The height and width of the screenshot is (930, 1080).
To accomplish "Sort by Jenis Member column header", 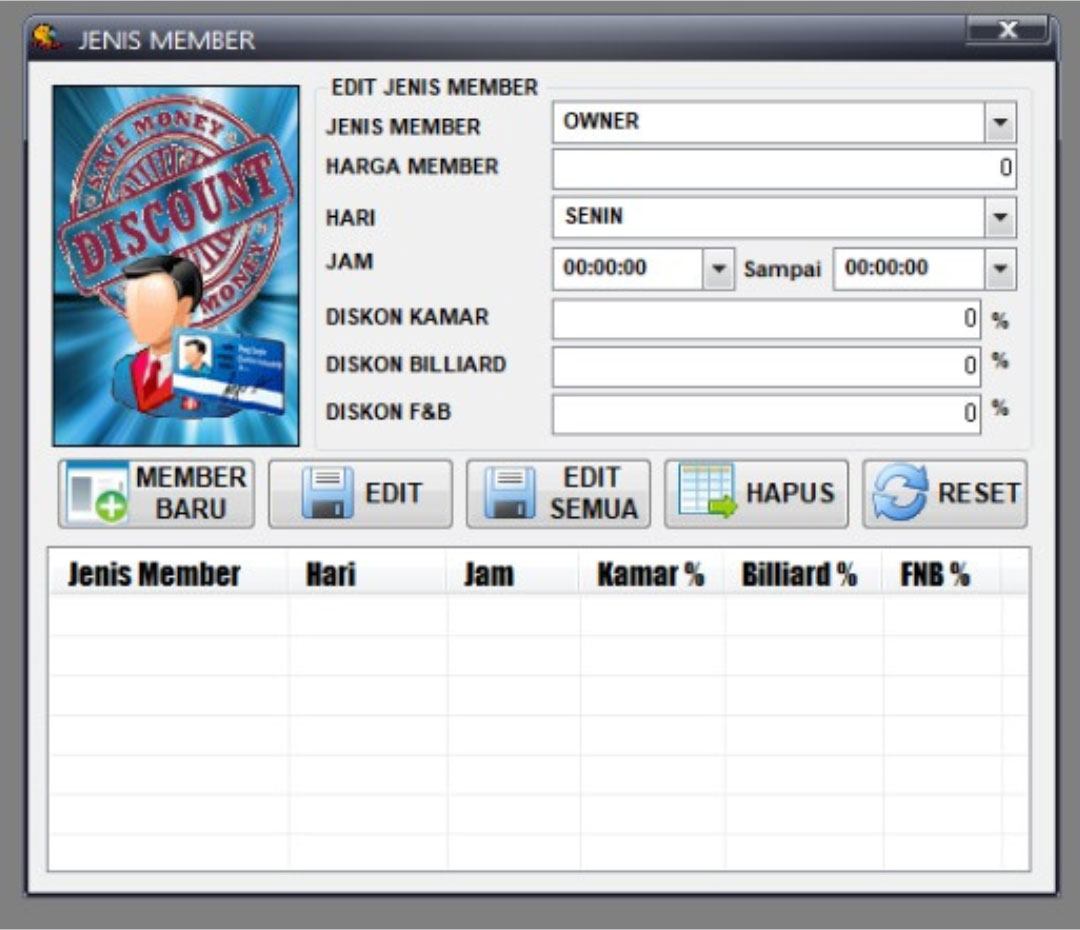I will click(x=154, y=575).
